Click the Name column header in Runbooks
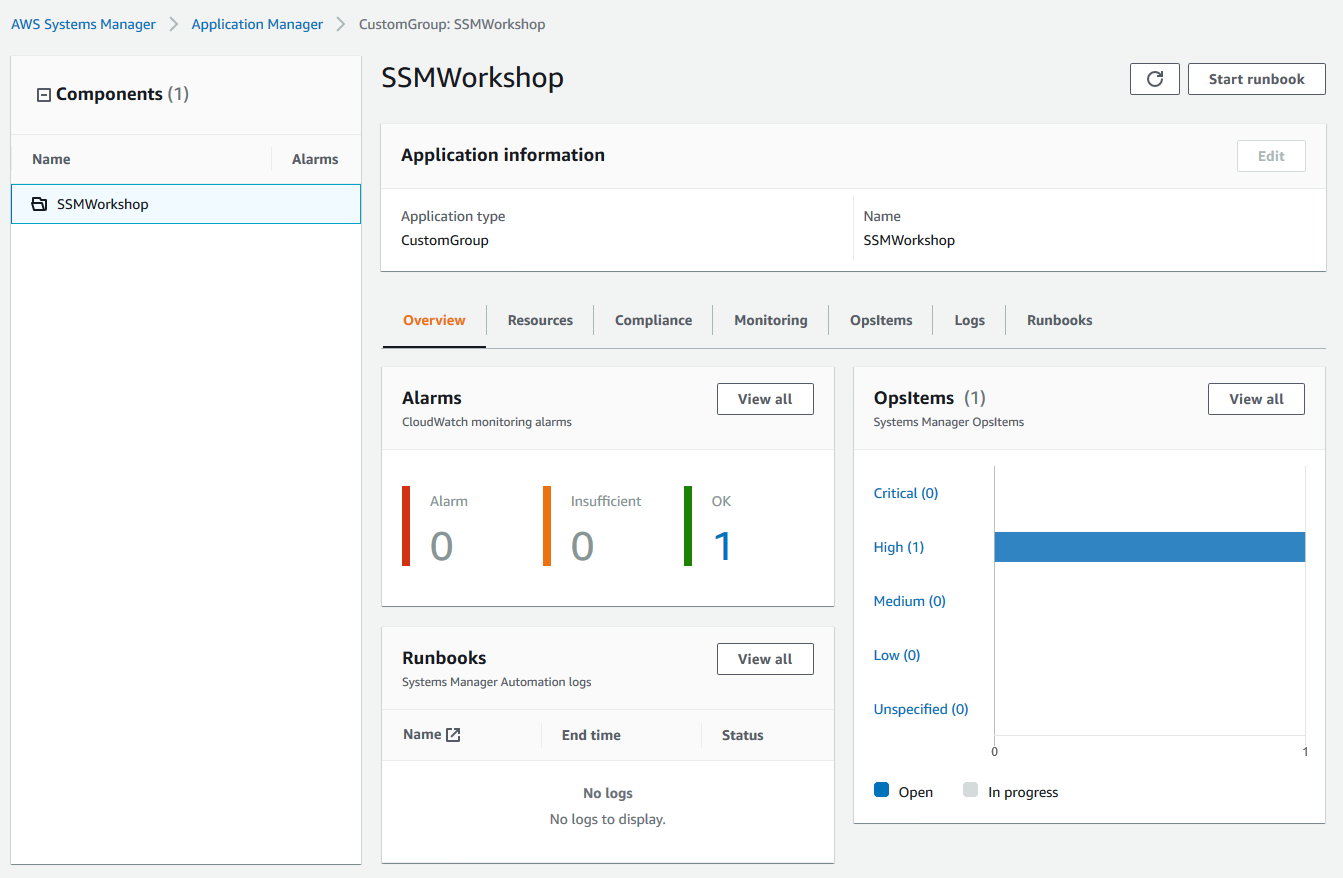 pyautogui.click(x=422, y=734)
